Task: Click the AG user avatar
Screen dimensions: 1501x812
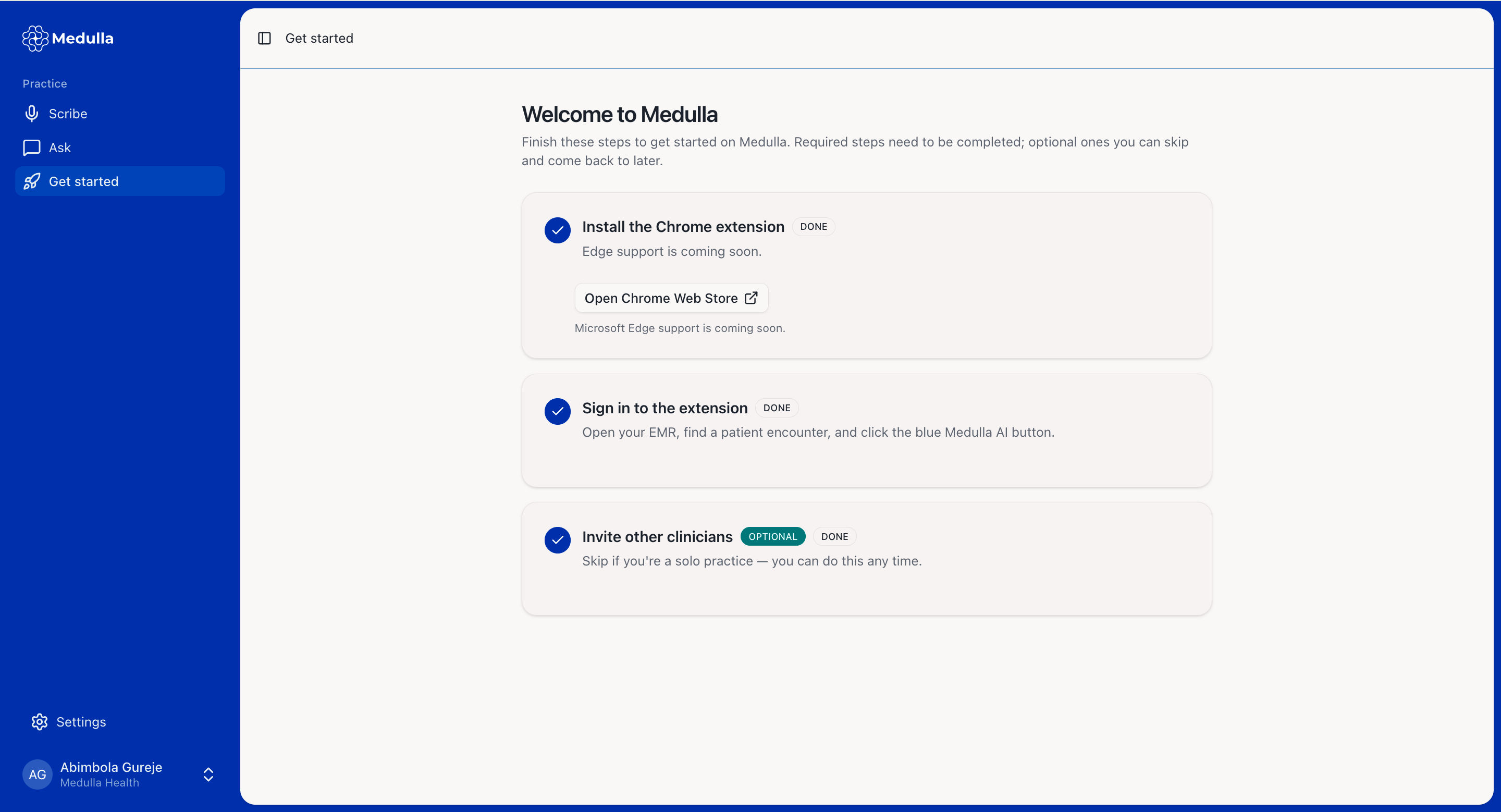Action: 38,774
